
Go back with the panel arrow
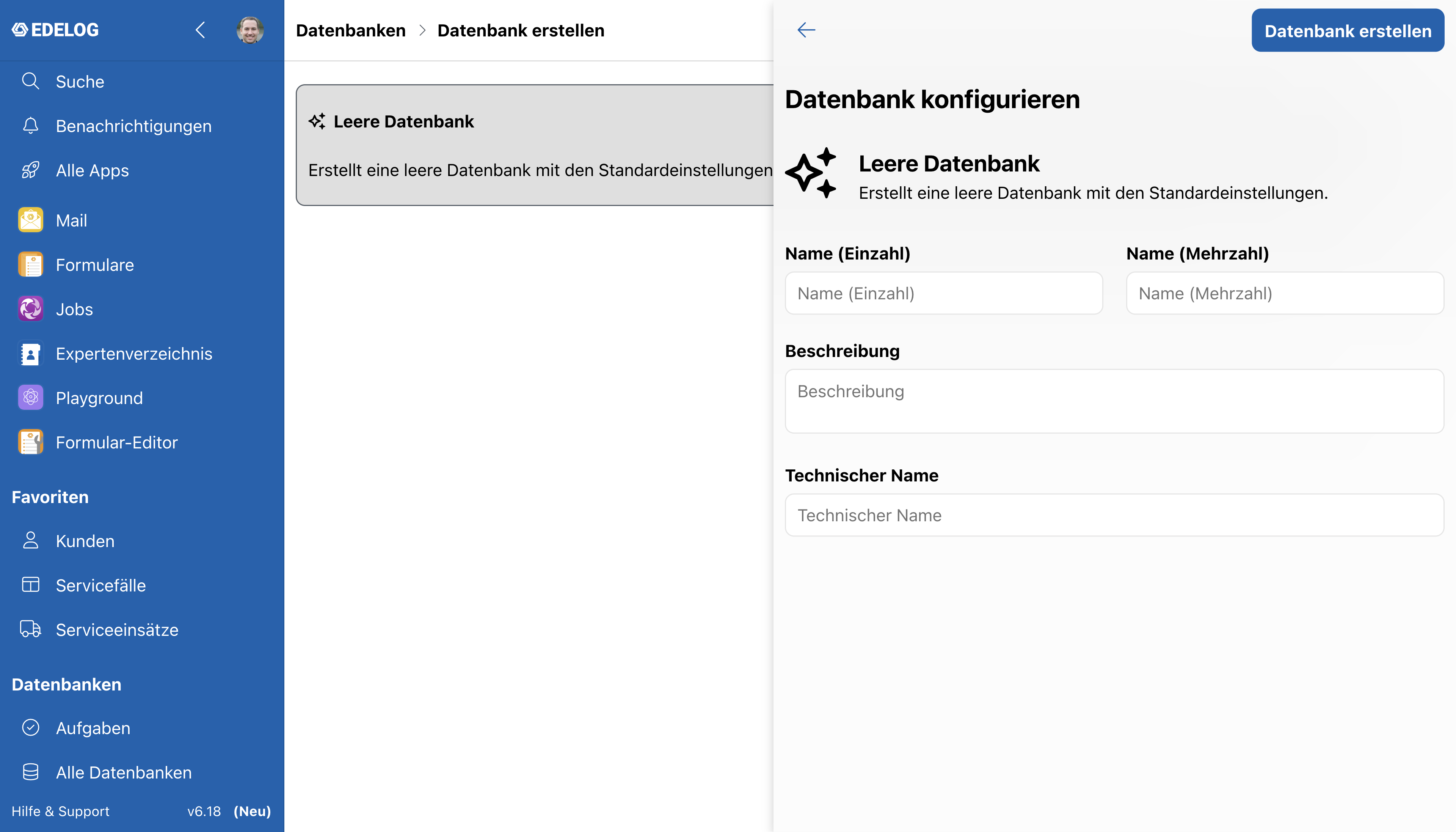pos(806,30)
